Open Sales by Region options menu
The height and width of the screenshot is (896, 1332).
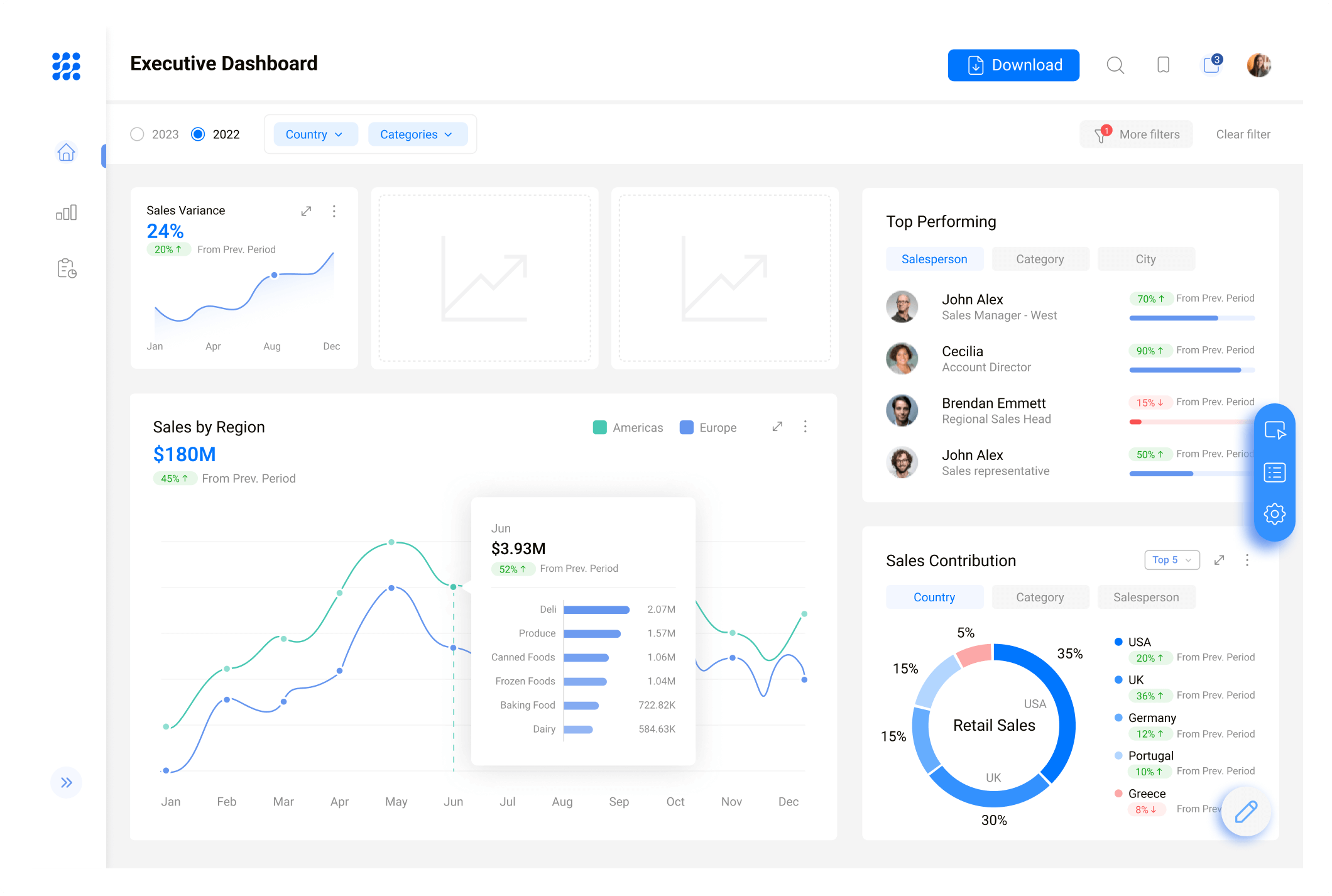point(805,427)
